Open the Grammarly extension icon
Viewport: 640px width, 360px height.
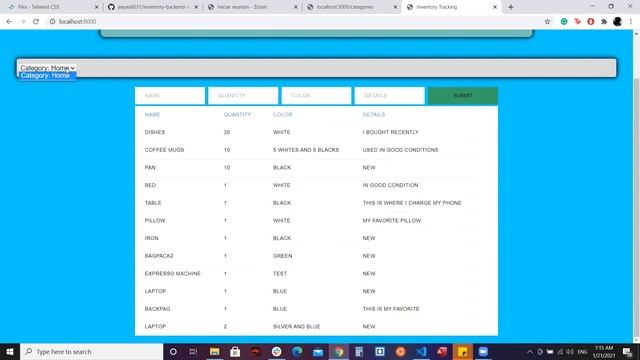pos(564,22)
